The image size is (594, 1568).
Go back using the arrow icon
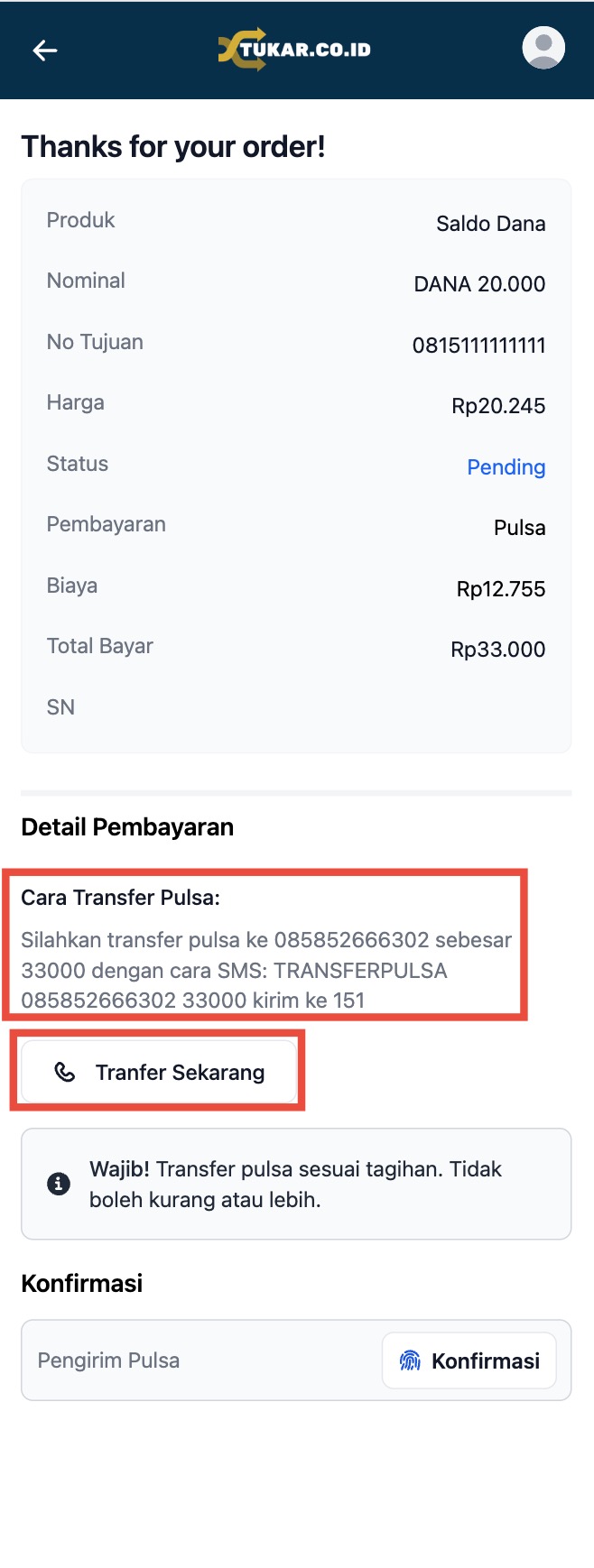[45, 51]
